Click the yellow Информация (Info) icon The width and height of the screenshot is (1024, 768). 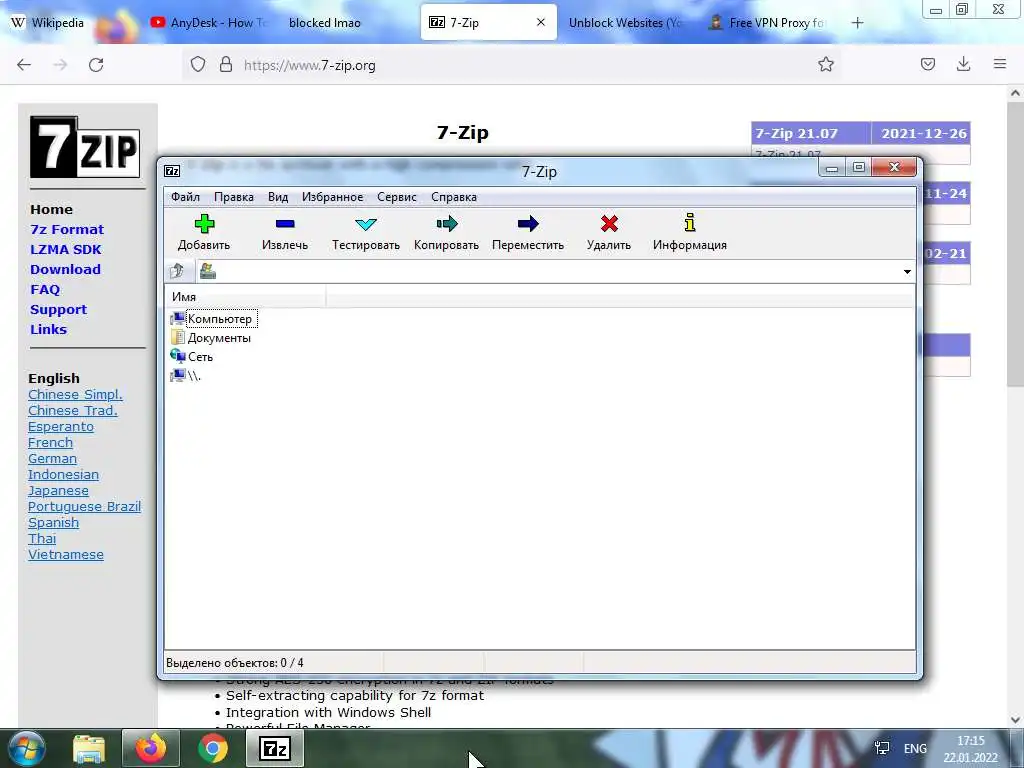coord(690,223)
